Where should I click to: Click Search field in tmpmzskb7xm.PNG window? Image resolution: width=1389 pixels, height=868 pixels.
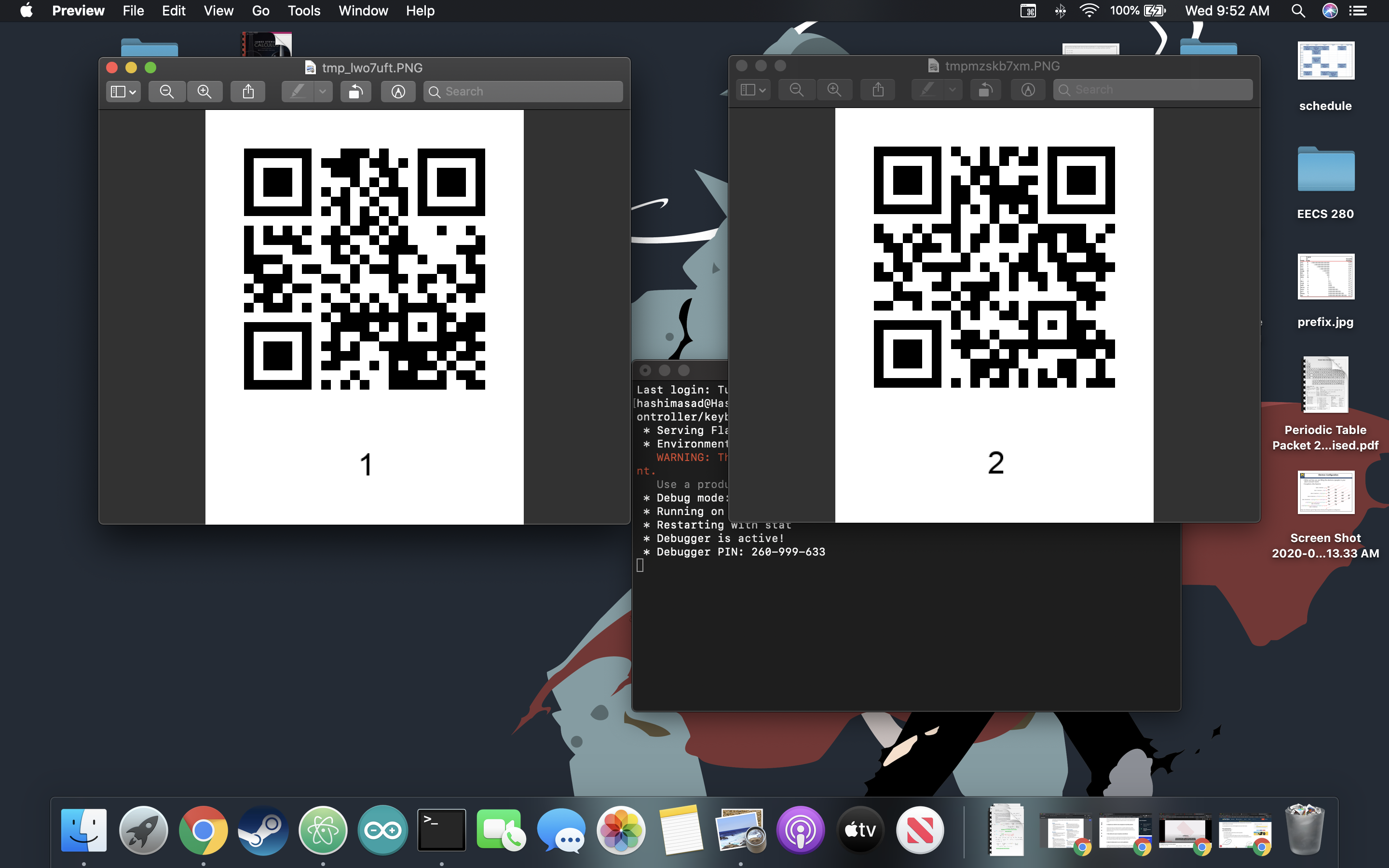click(x=1153, y=90)
